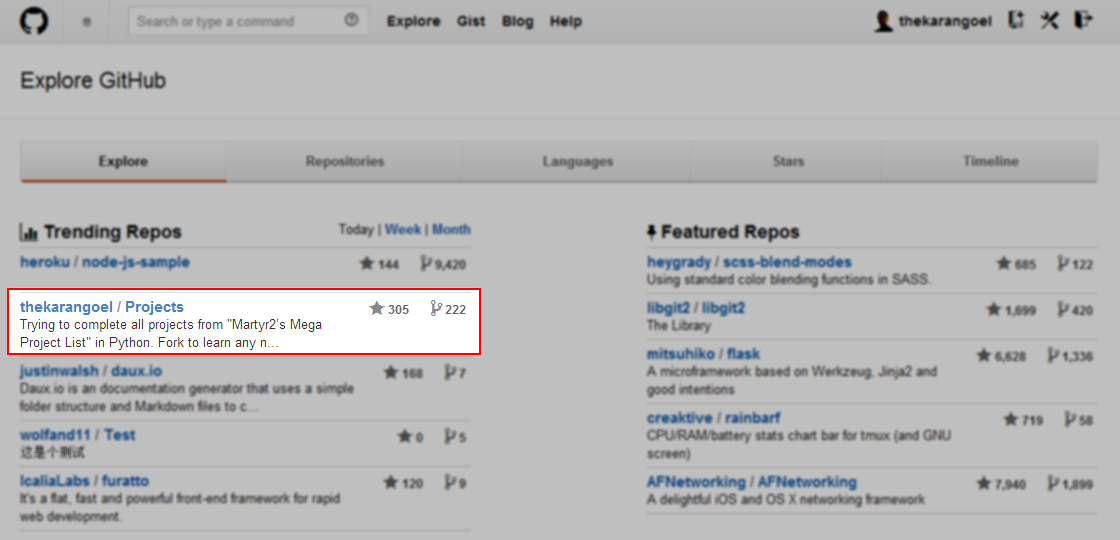Click fork icon for heroku node-js-sample
The height and width of the screenshot is (540, 1120).
pos(426,264)
